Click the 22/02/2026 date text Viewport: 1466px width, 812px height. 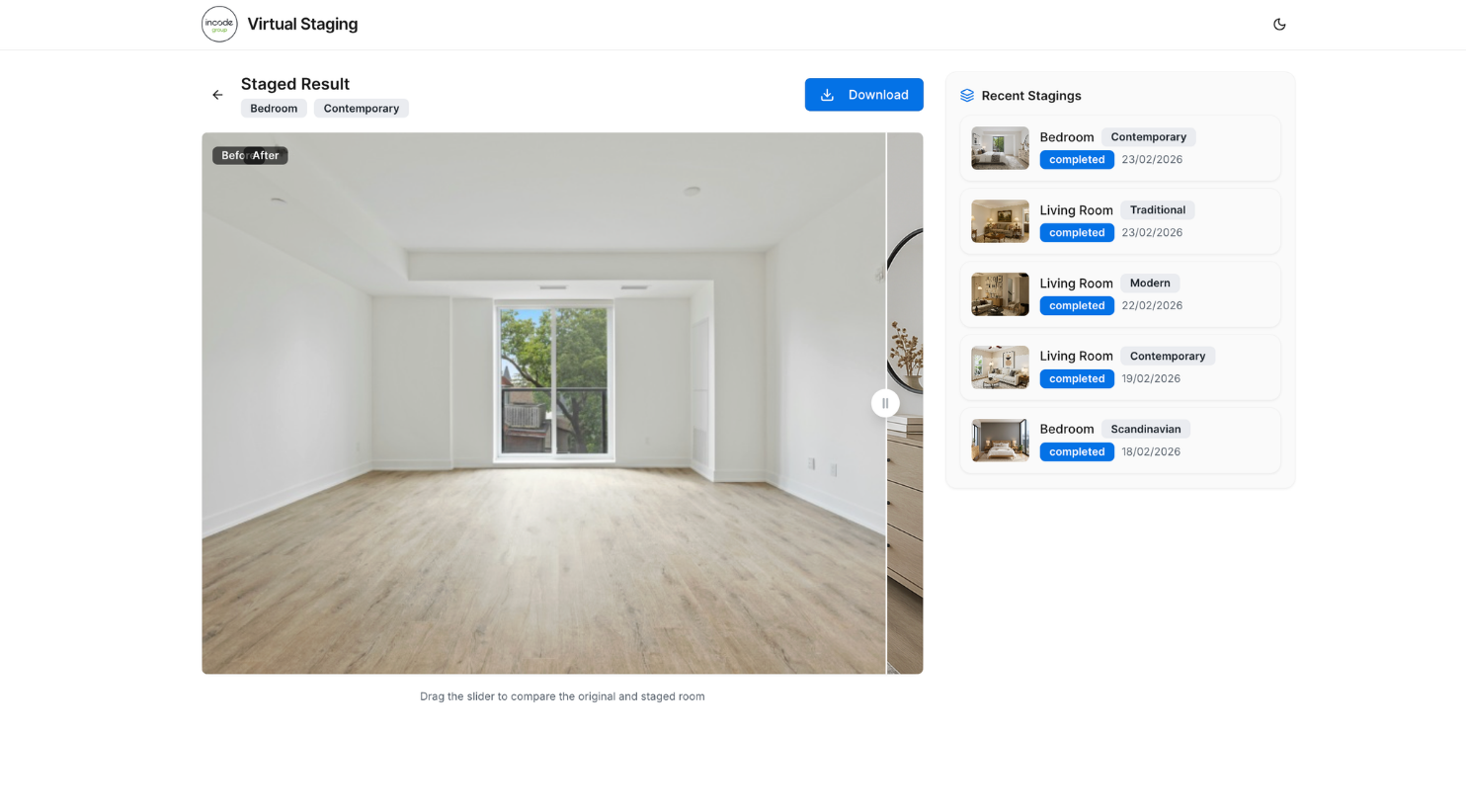click(x=1152, y=306)
